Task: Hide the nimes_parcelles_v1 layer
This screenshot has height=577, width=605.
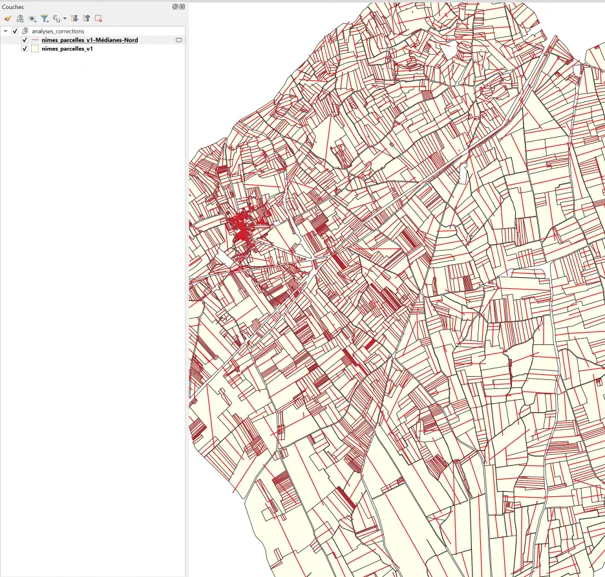Action: coord(25,49)
